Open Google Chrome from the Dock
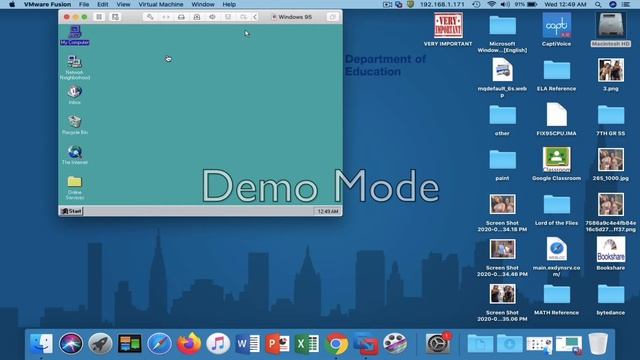640x360 pixels. (336, 344)
